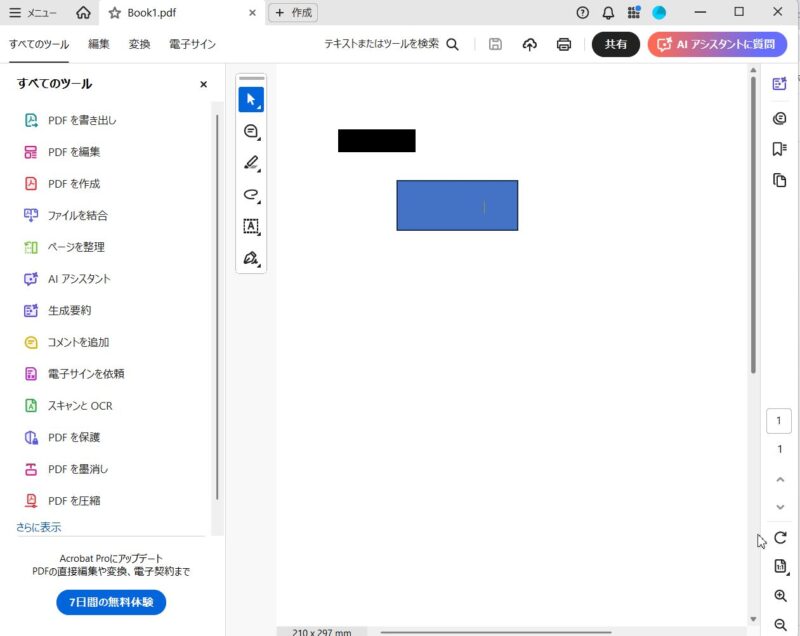Open the print dialog icon
Viewport: 800px width, 636px height.
pos(563,44)
